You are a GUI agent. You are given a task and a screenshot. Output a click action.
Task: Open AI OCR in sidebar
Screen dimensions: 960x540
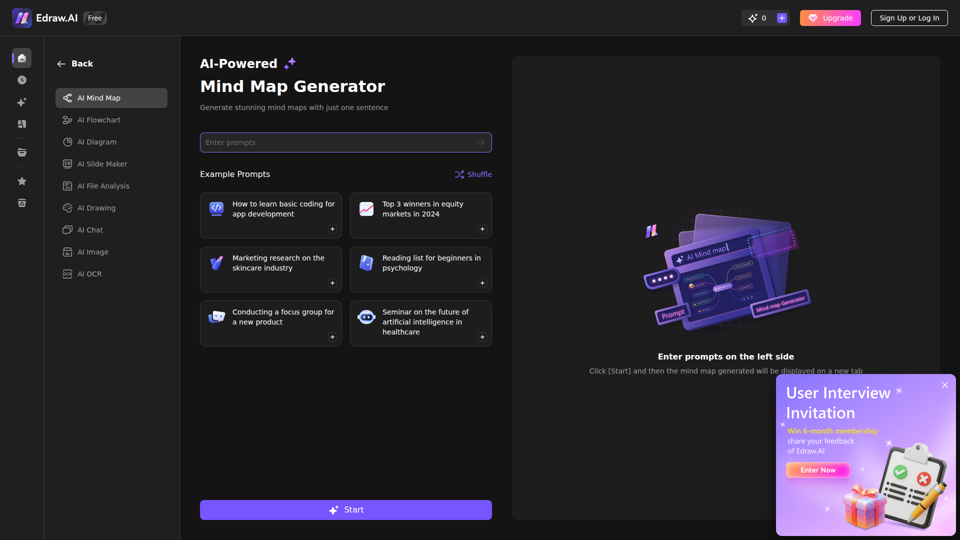coord(111,274)
